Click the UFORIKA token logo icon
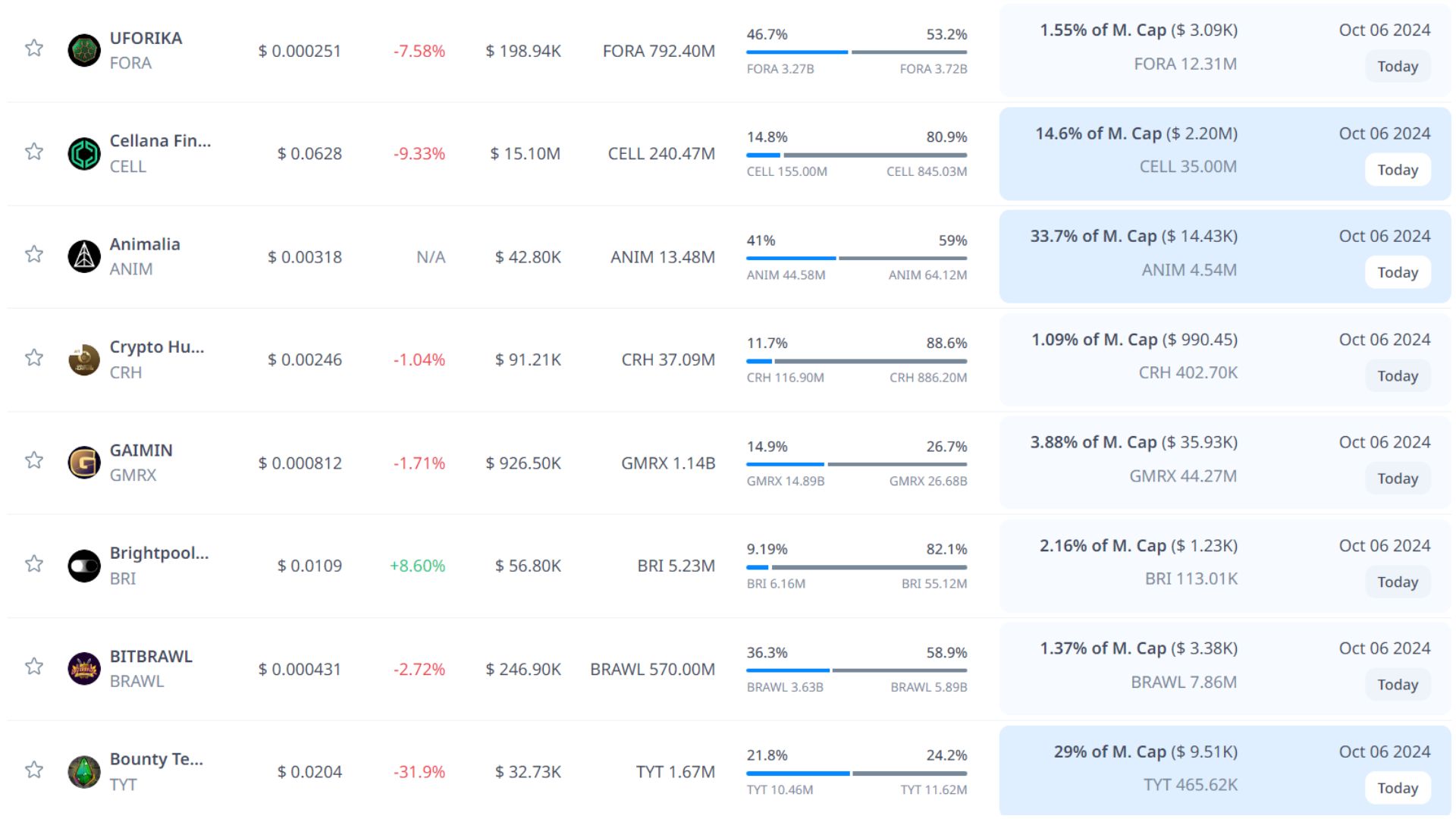 coord(84,50)
